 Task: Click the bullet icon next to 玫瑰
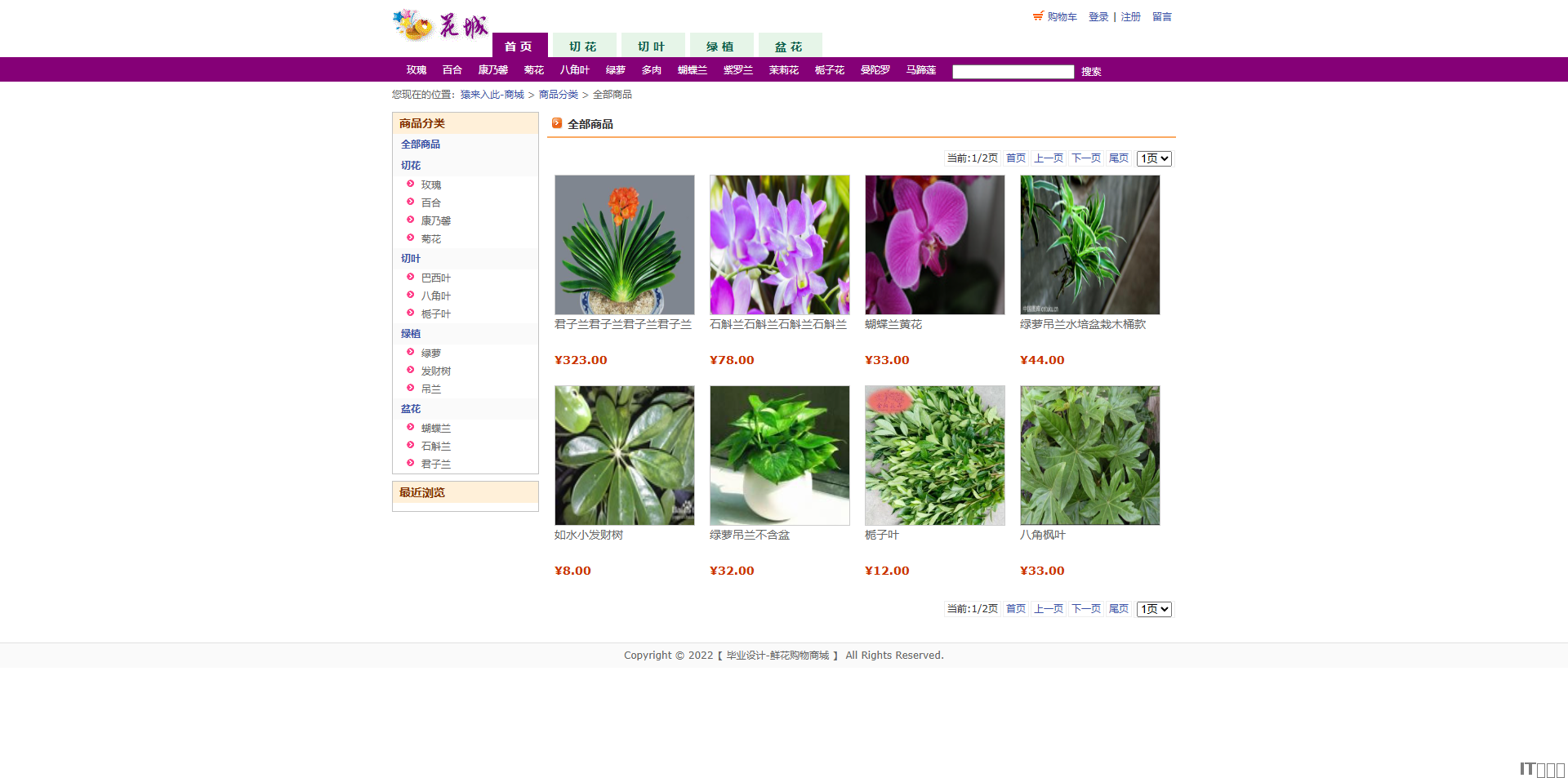pos(411,184)
